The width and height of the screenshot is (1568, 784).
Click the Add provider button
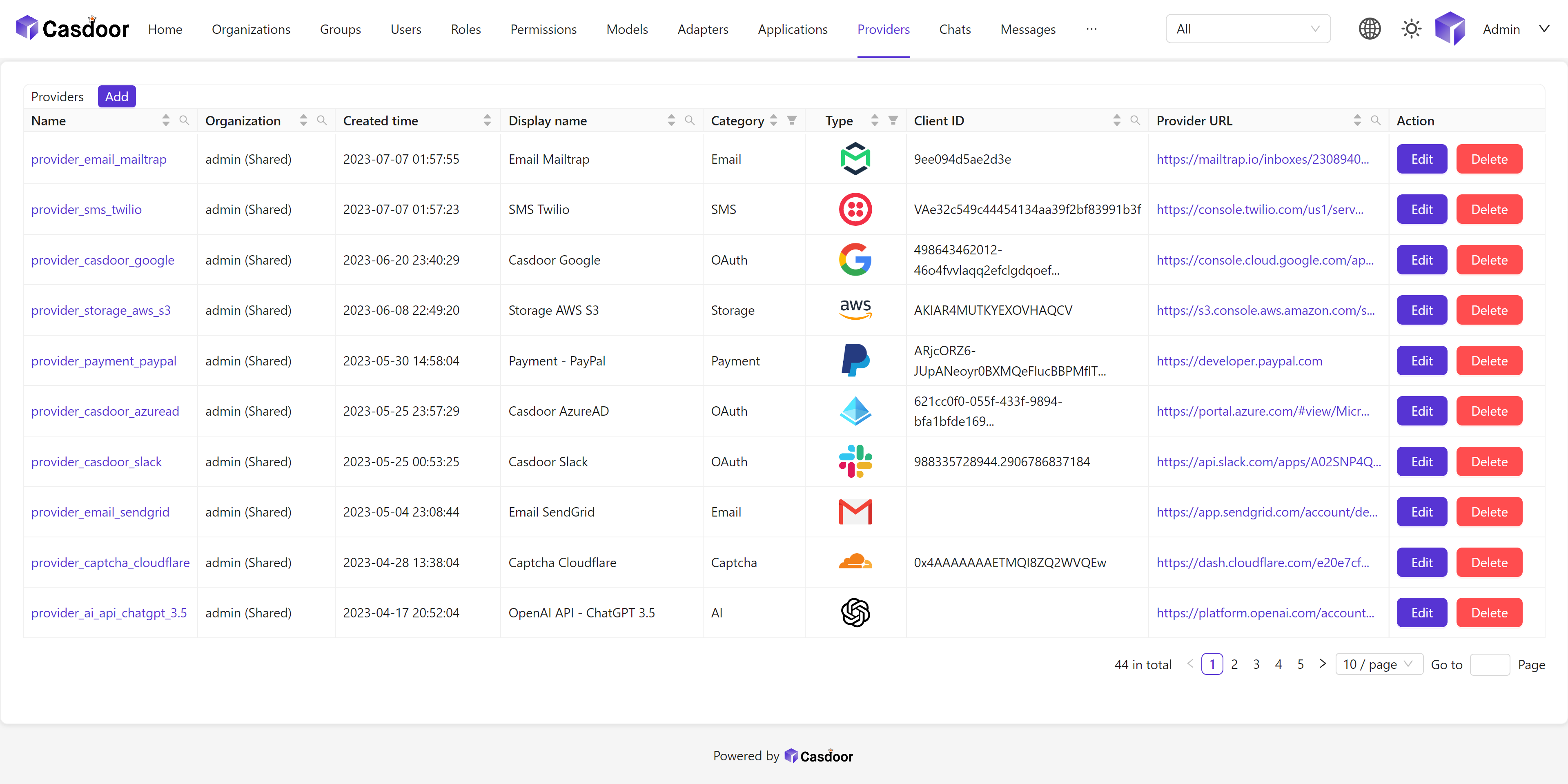pos(116,96)
